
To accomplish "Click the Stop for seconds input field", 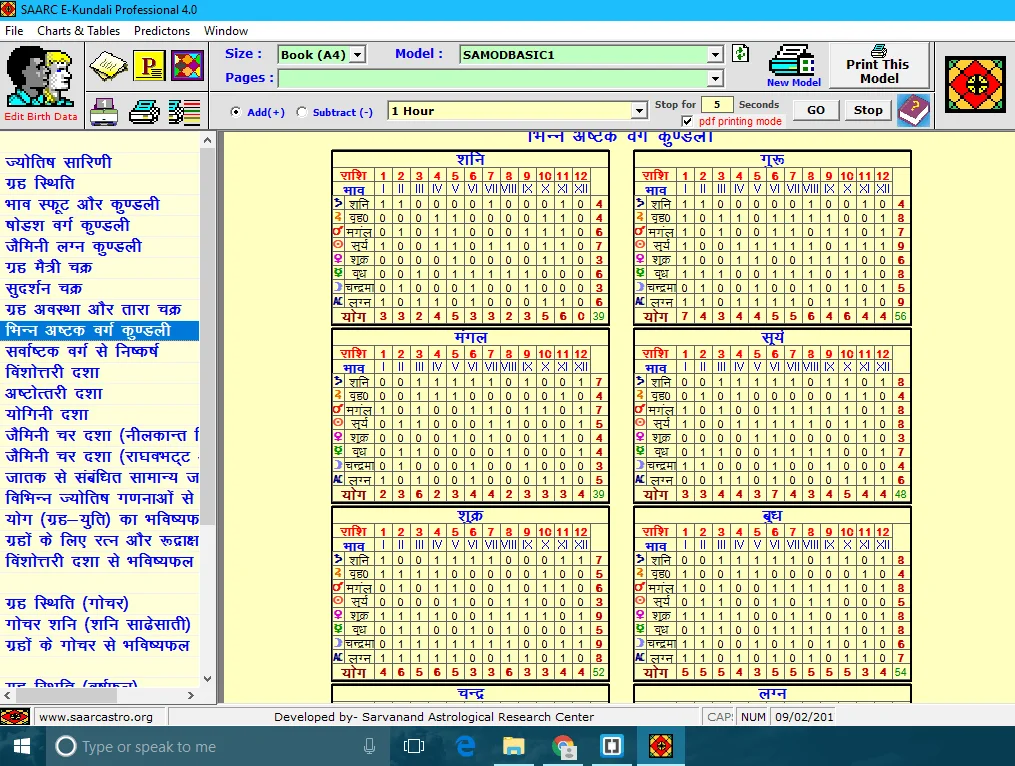I will (x=717, y=104).
